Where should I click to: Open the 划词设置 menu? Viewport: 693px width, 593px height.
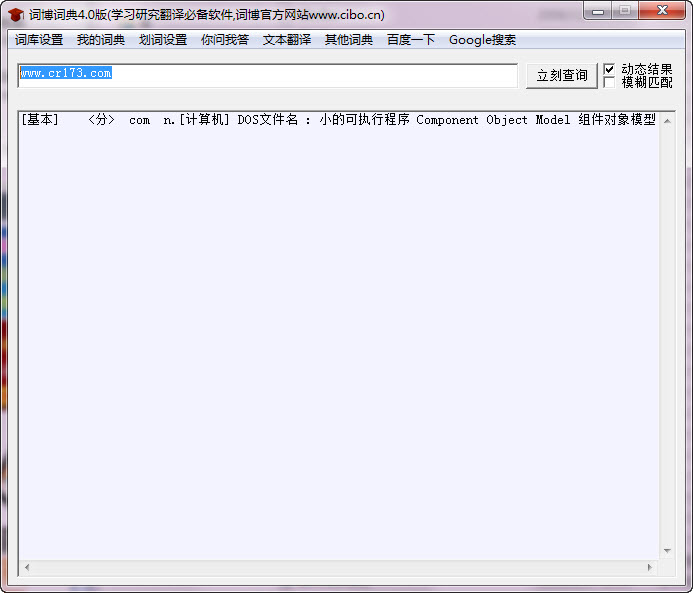click(163, 40)
